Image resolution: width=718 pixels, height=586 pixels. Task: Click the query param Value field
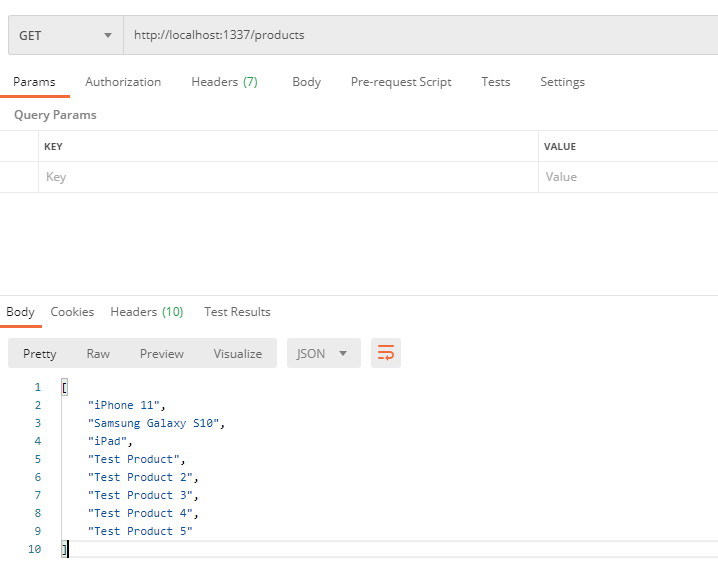(628, 177)
